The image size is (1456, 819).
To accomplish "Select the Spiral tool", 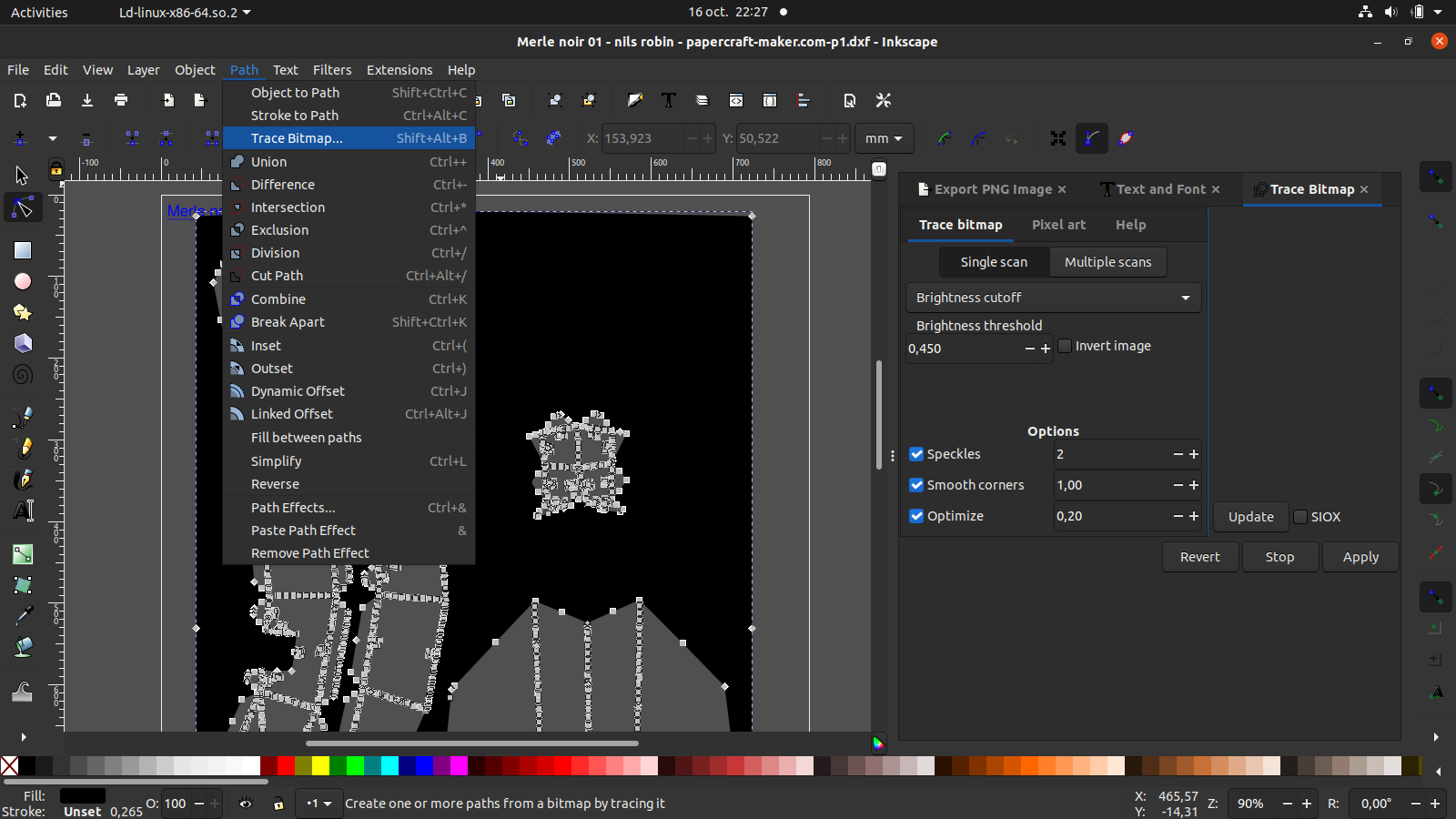I will click(x=22, y=374).
